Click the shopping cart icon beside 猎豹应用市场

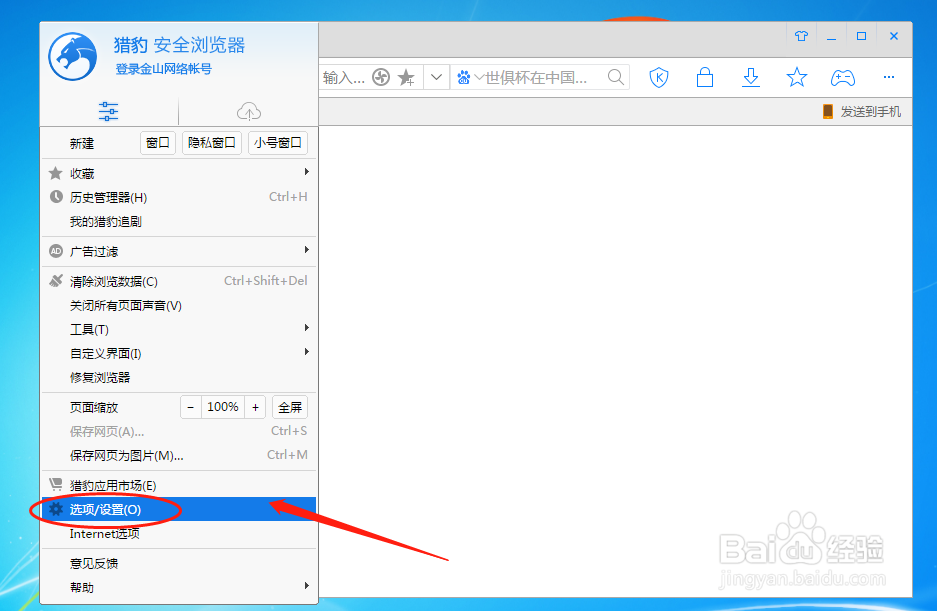(56, 484)
